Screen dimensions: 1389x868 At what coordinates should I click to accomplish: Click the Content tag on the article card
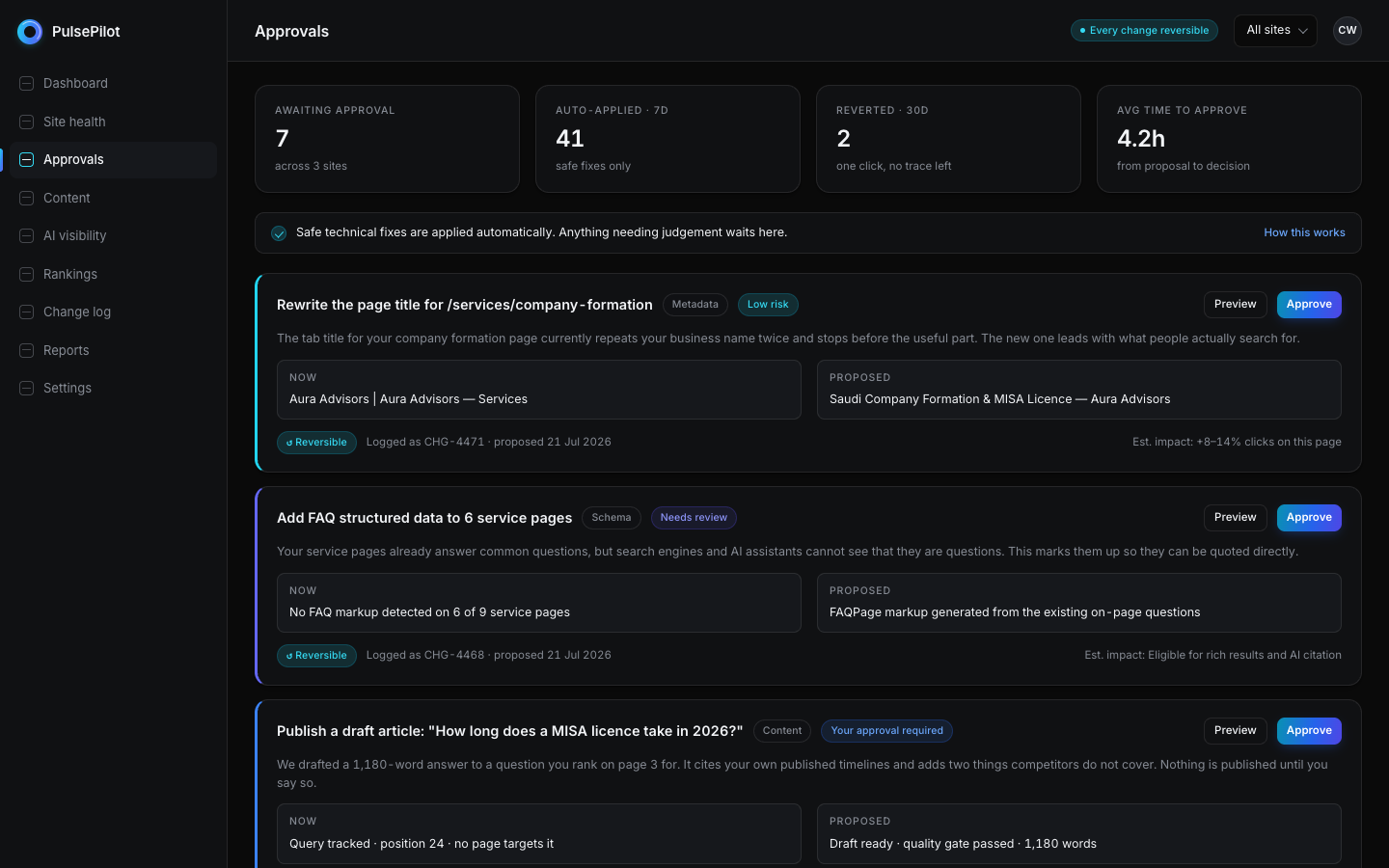tap(782, 731)
